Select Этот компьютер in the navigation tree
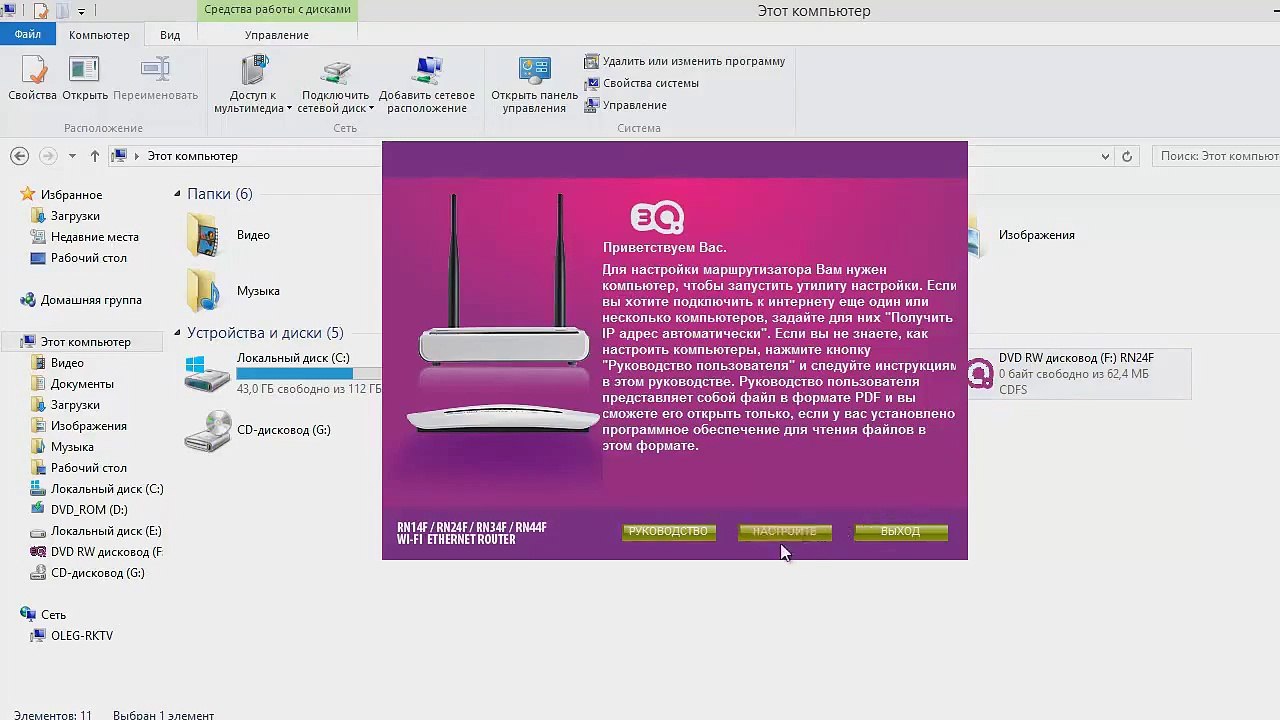 pos(85,342)
